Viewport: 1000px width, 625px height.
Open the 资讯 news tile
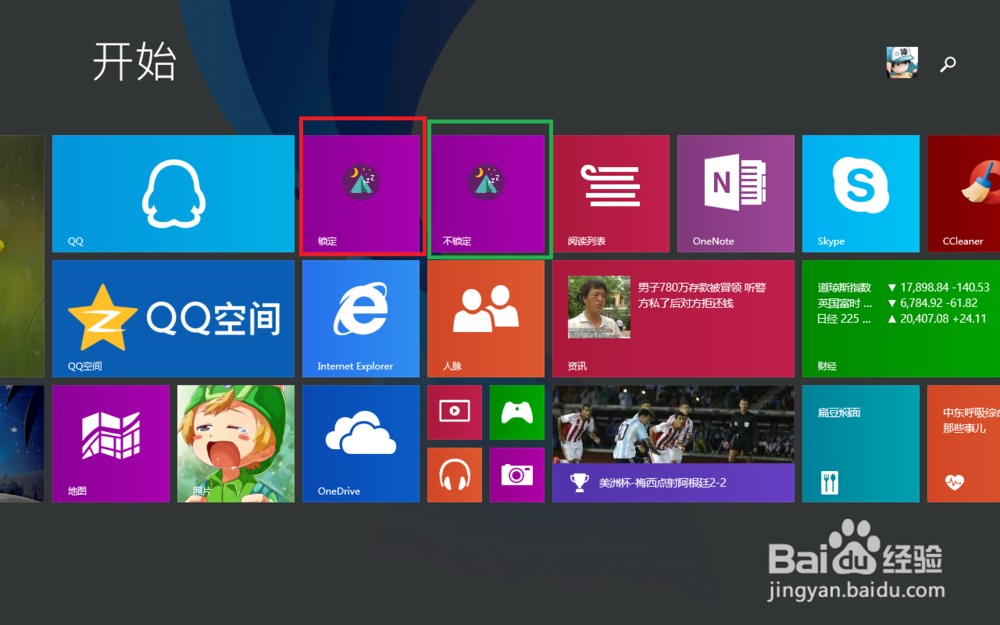click(x=673, y=318)
